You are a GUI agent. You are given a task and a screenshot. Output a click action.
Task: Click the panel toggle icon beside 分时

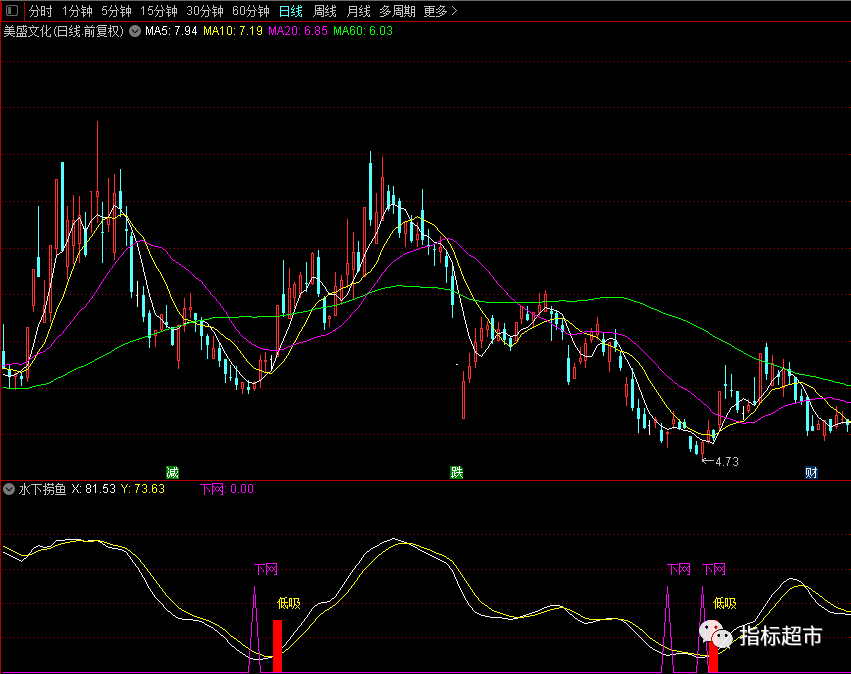[12, 10]
